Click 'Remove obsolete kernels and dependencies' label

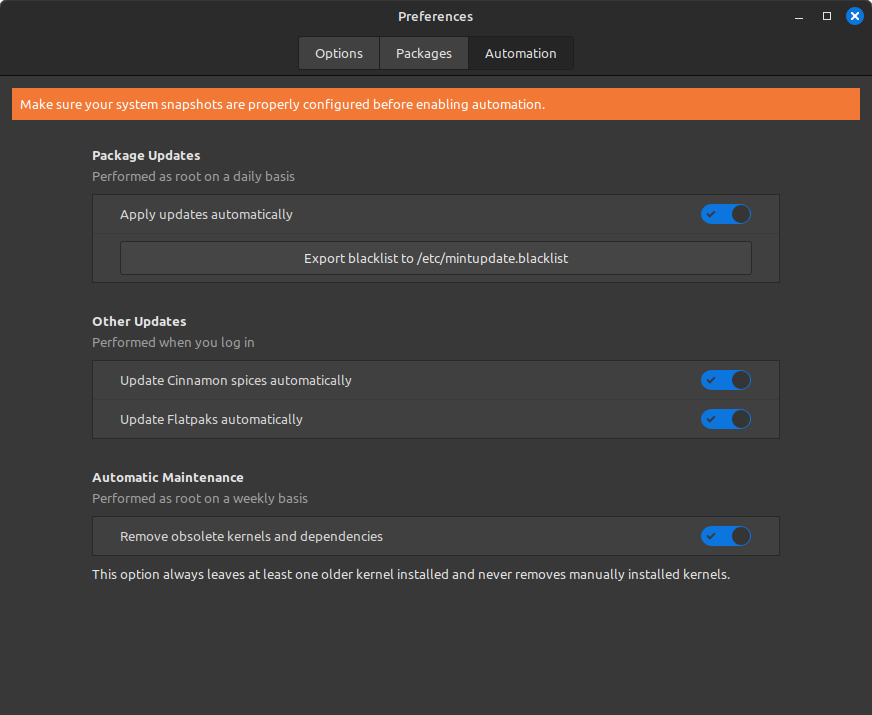pos(251,537)
